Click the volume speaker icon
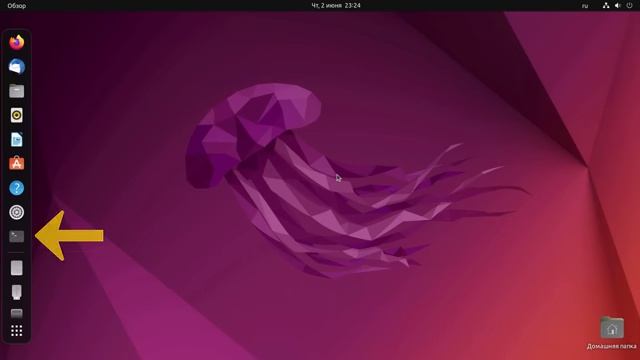The width and height of the screenshot is (640, 360). click(x=618, y=5)
